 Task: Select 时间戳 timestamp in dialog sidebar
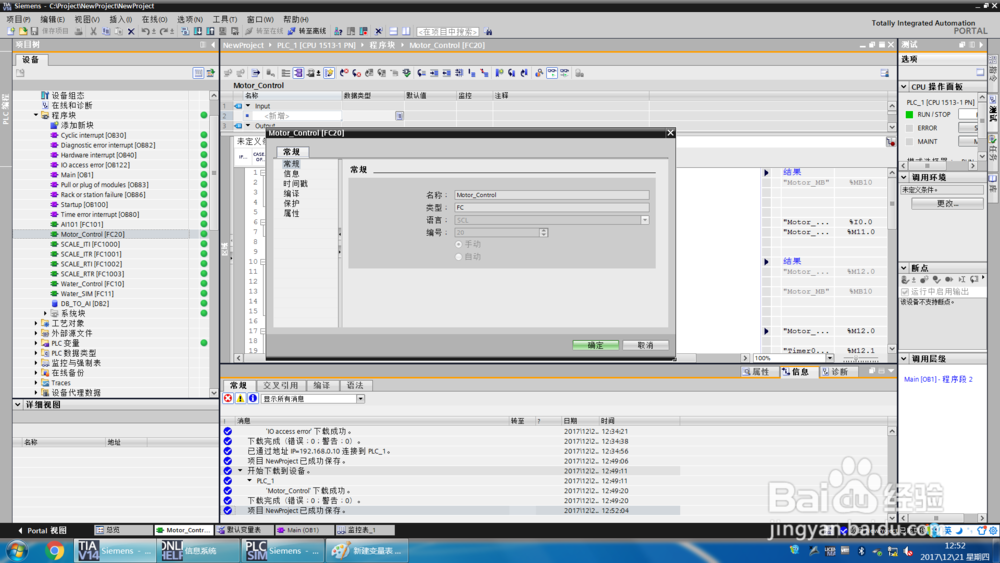click(x=295, y=184)
